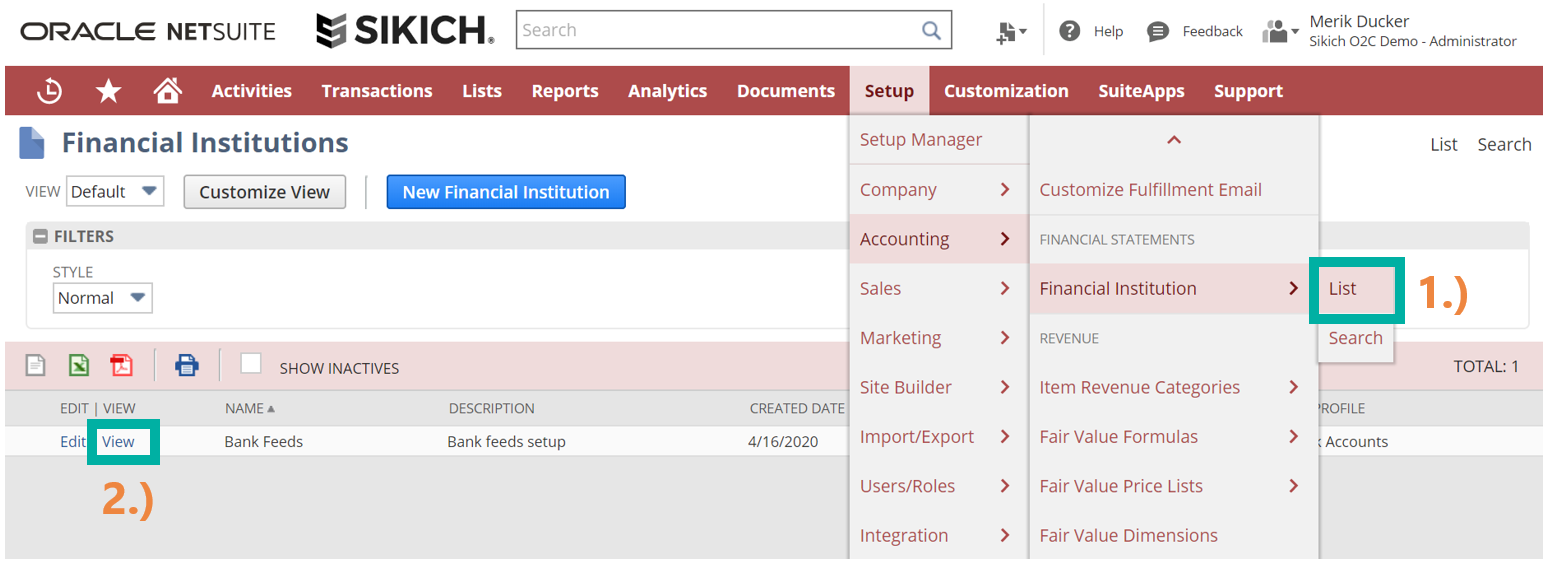This screenshot has height=567, width=1551.
Task: Click View link for Bank Feeds
Action: 118,442
